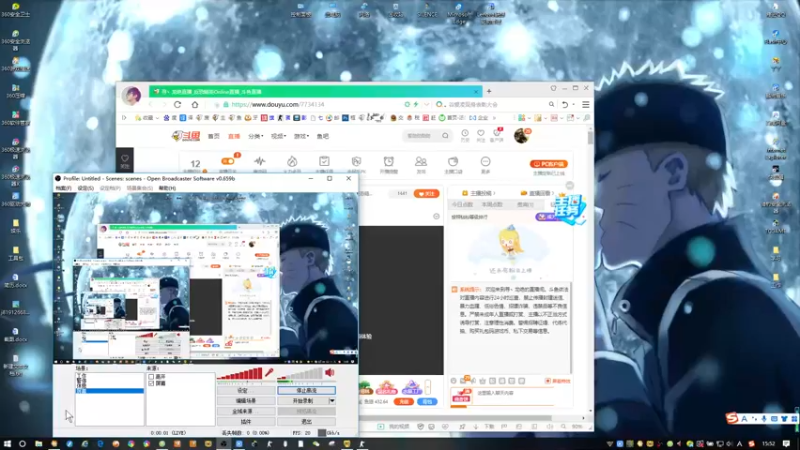The height and width of the screenshot is (450, 800).
Task: Select the highlighted scene in OBS scenes list
Action: pos(110,391)
